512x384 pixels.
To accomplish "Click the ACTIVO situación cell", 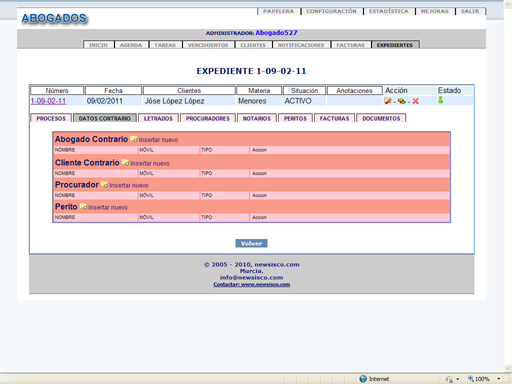I will 298,101.
